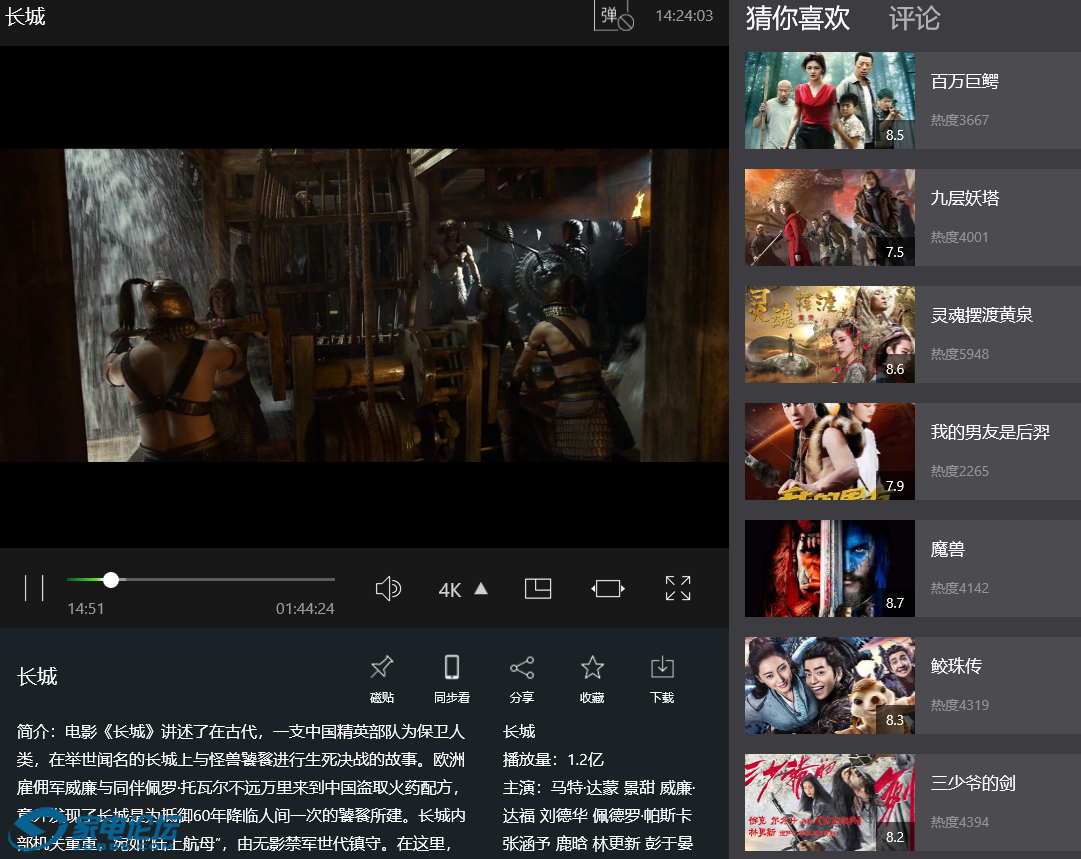Image resolution: width=1081 pixels, height=859 pixels.
Task: Toggle danmaku bullet comments off
Action: coord(614,16)
